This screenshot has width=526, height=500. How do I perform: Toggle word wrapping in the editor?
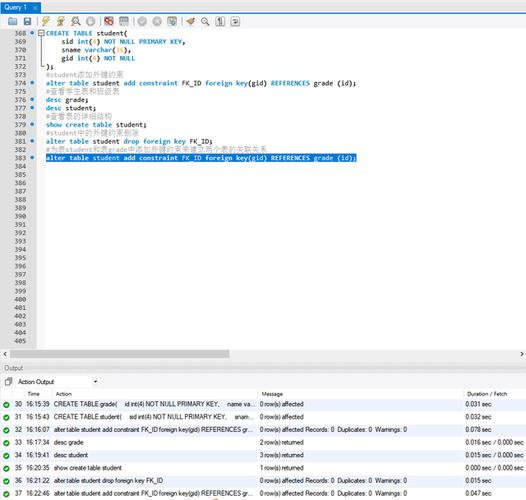click(235, 21)
